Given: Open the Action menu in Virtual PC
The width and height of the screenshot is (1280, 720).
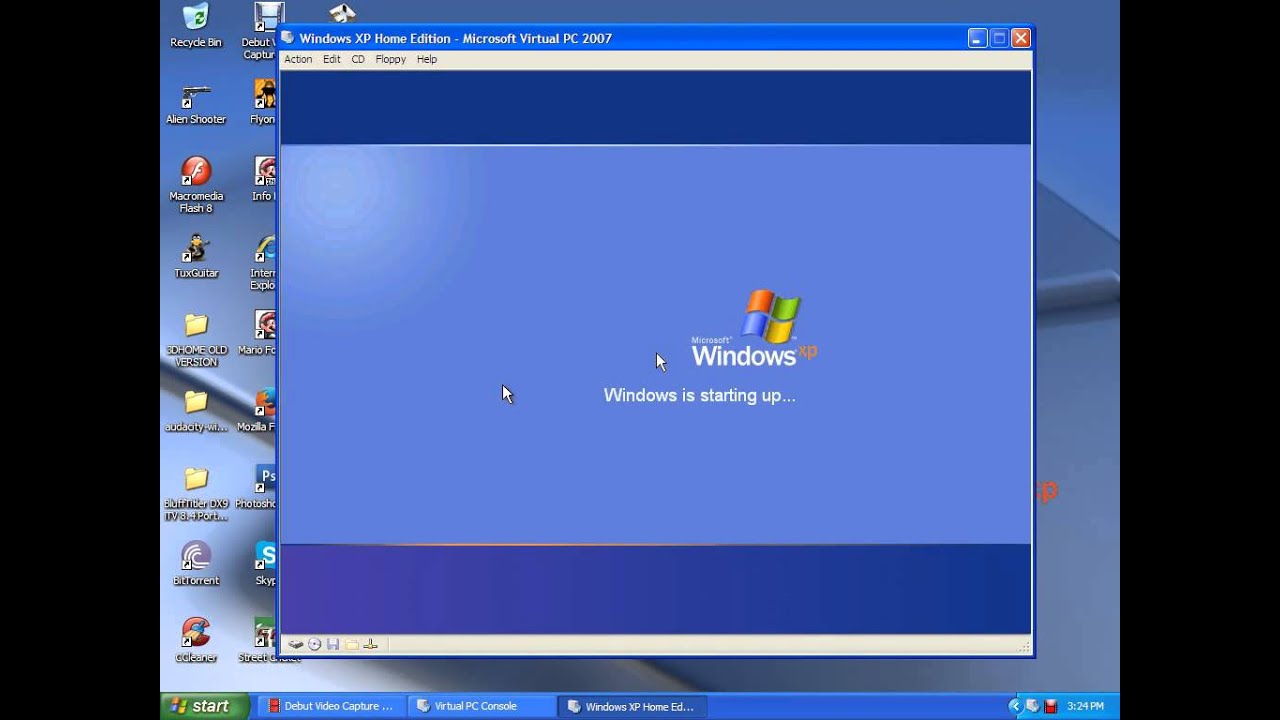Looking at the screenshot, I should 298,59.
